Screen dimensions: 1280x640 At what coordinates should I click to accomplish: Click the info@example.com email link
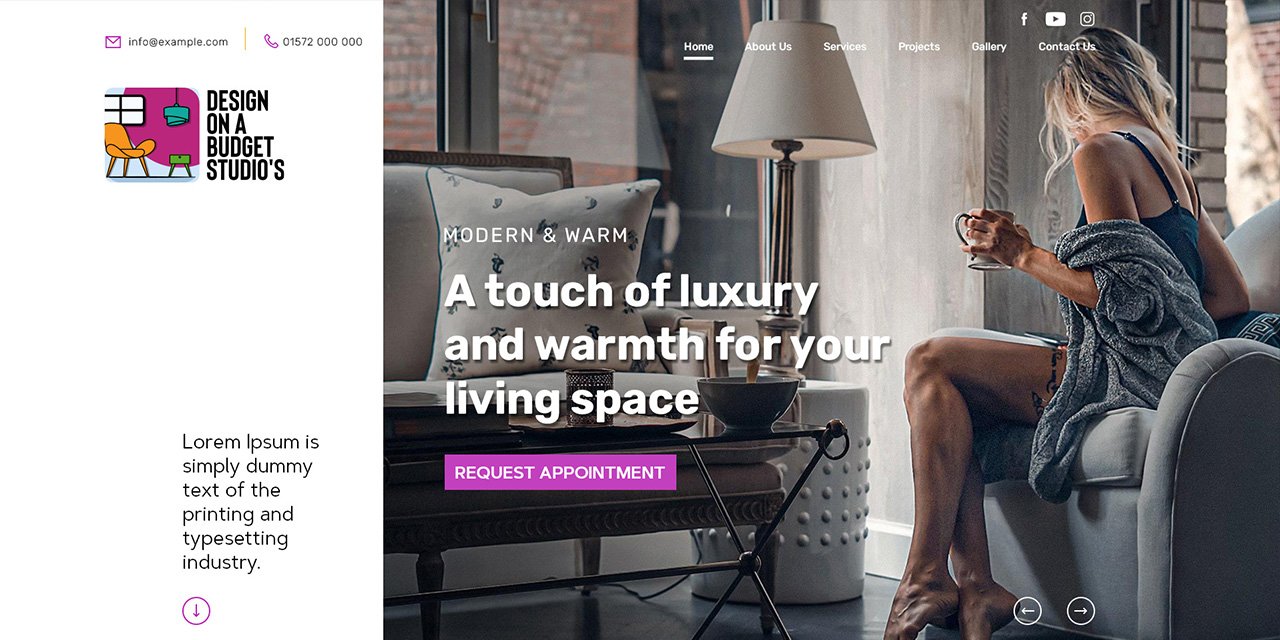coord(178,42)
